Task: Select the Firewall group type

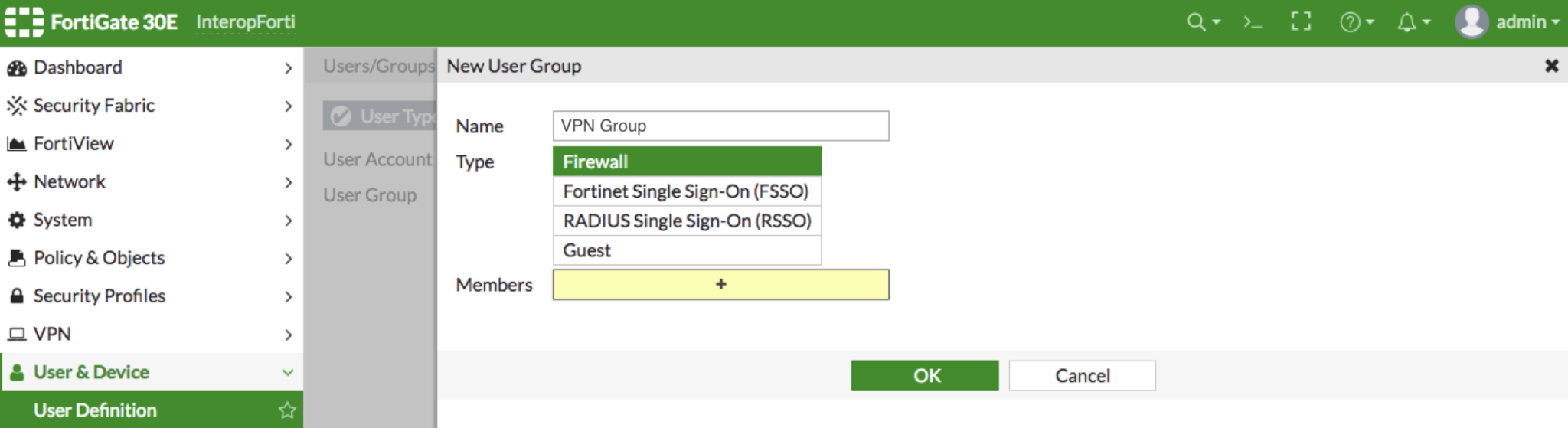Action: click(x=687, y=162)
